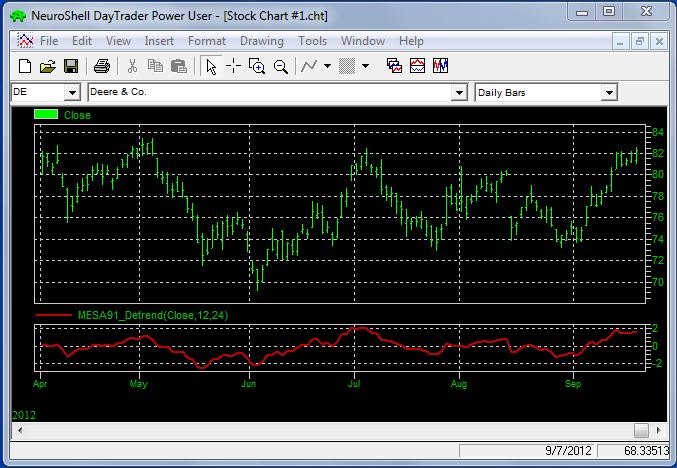Select the arrow pointer tool

point(211,66)
